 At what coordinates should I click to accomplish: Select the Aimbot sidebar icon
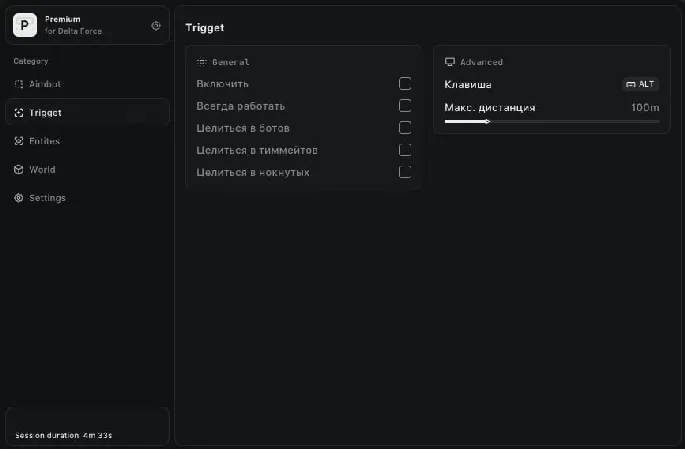19,84
